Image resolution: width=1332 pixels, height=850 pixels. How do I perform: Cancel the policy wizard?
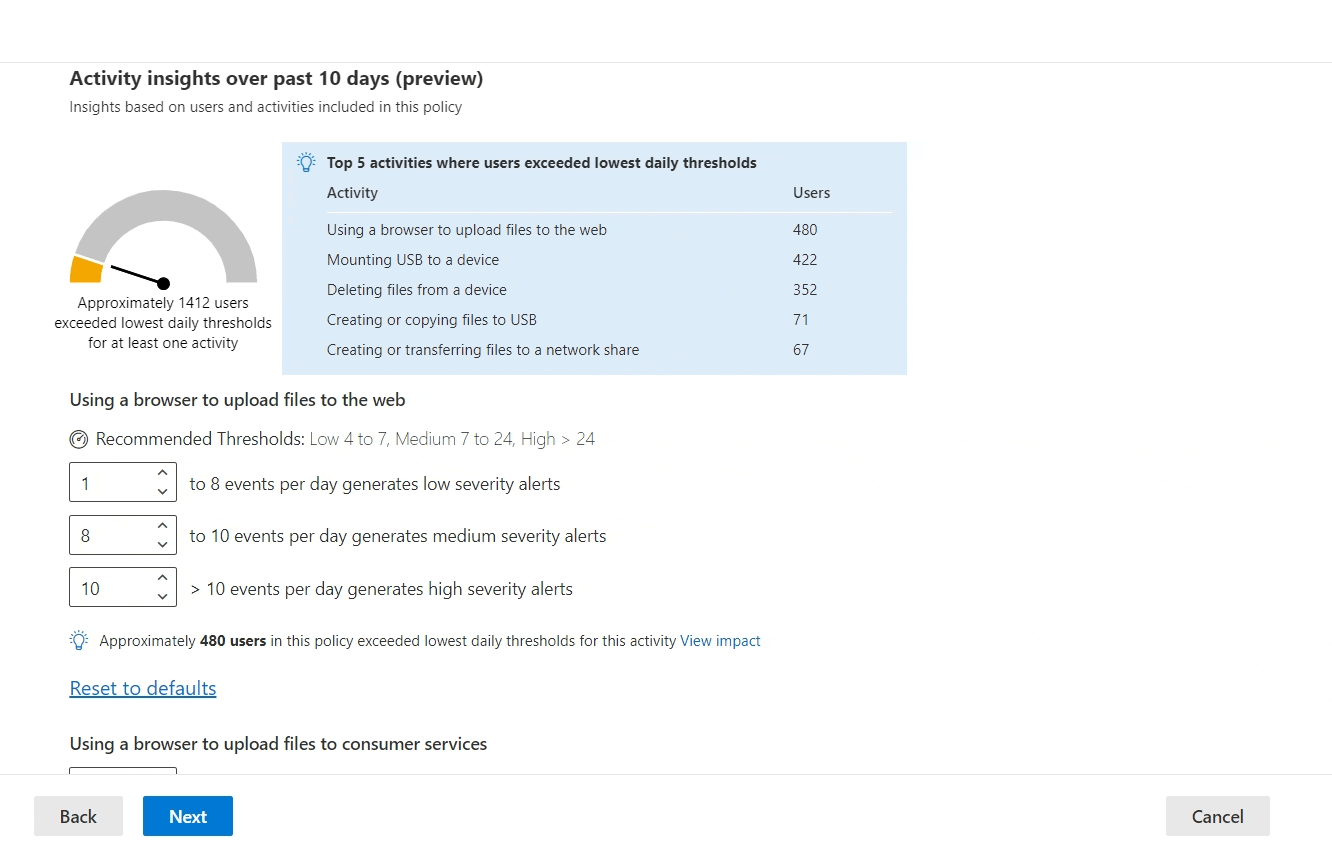pos(1217,816)
